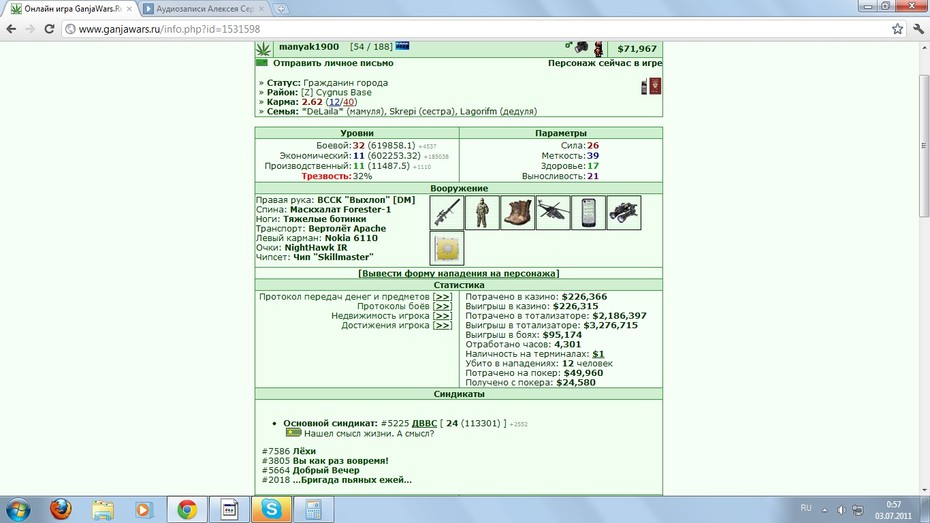This screenshot has width=930, height=523.
Task: Select the Онлайн игра GanjaWars tab
Action: tap(72, 9)
